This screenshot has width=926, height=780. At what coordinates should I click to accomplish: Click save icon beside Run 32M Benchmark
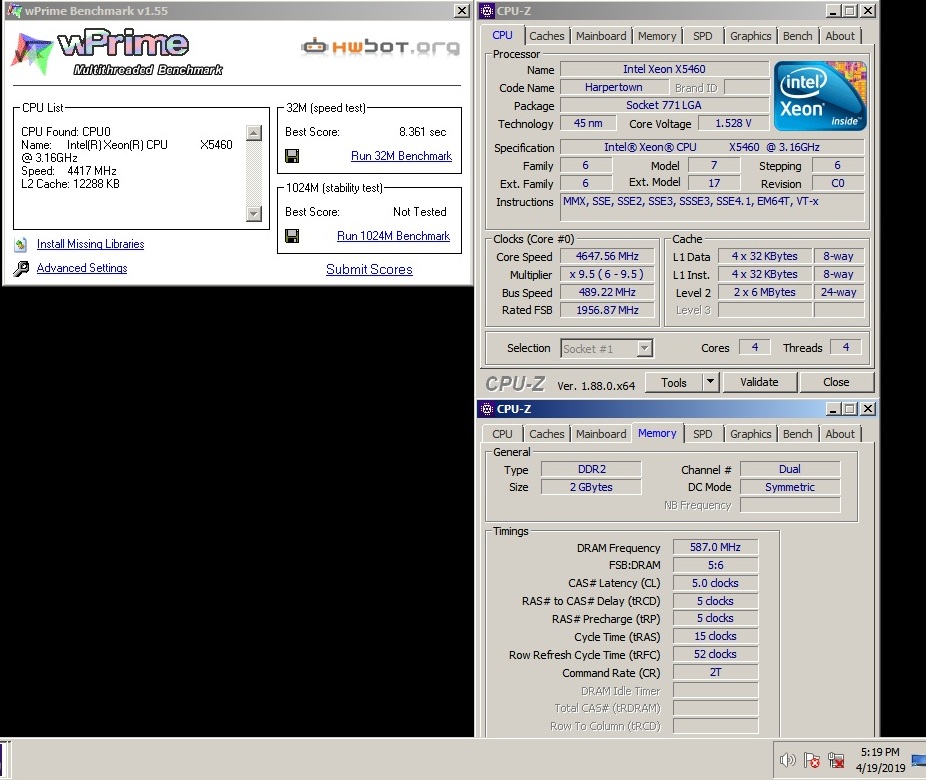292,156
